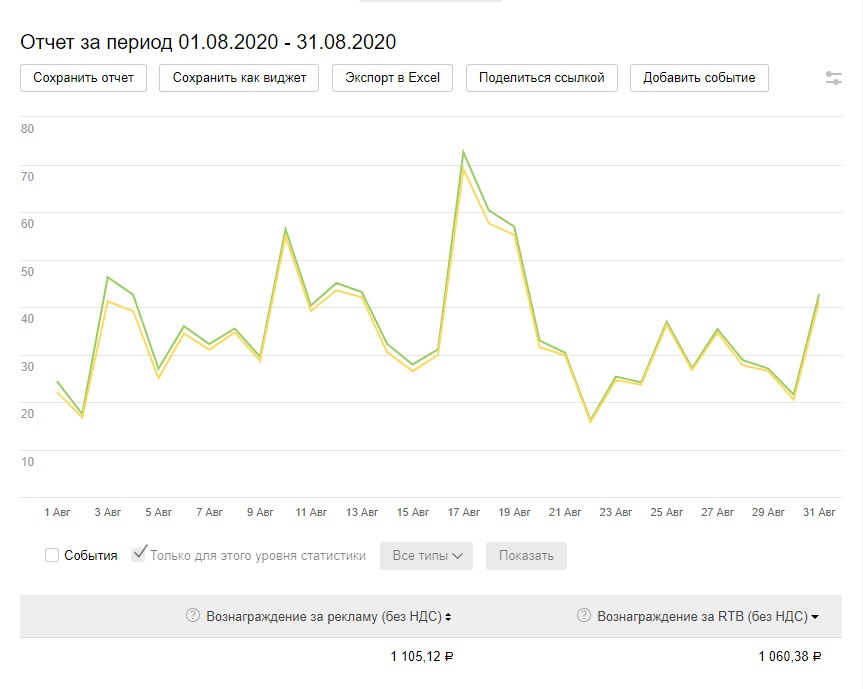Click chart peak at 17 Авг
The image size is (863, 689).
(464, 153)
